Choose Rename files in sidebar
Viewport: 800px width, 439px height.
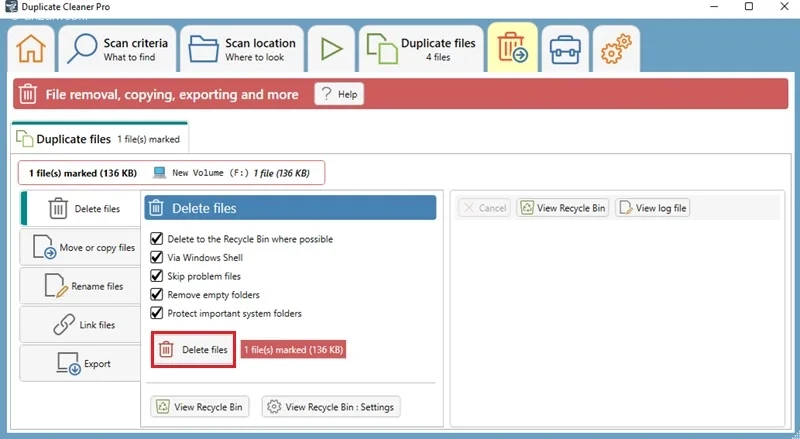81,286
